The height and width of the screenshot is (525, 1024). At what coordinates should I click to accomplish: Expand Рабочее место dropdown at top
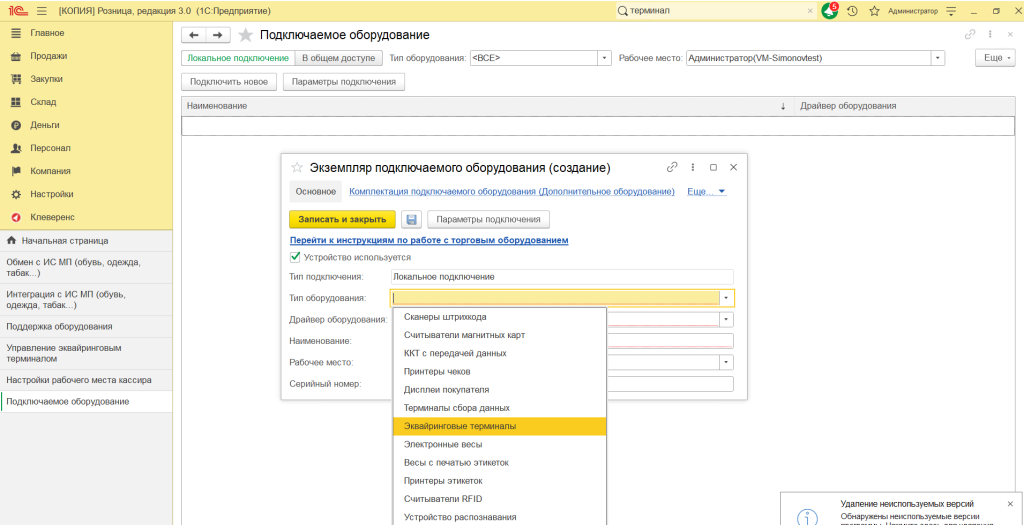pyautogui.click(x=939, y=58)
